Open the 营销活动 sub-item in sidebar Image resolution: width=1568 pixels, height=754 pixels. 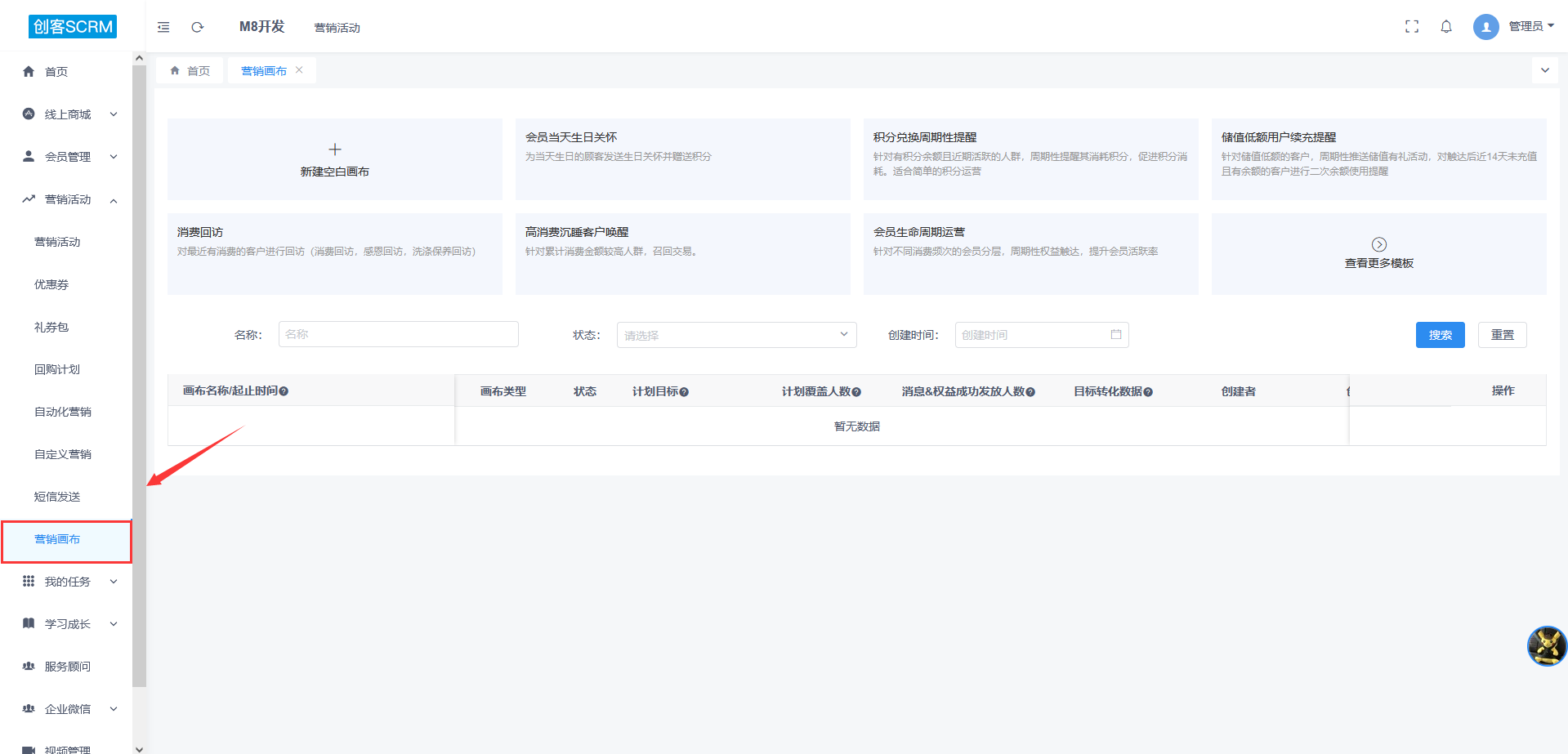57,242
